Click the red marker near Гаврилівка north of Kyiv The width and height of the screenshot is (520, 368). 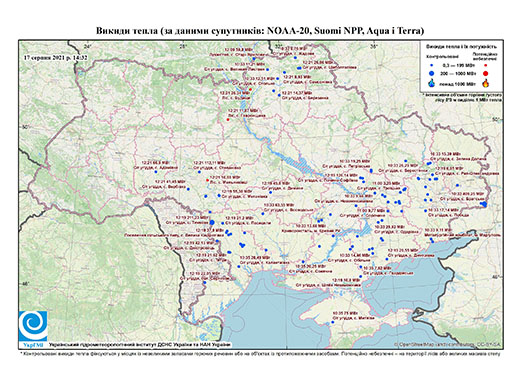point(228,119)
